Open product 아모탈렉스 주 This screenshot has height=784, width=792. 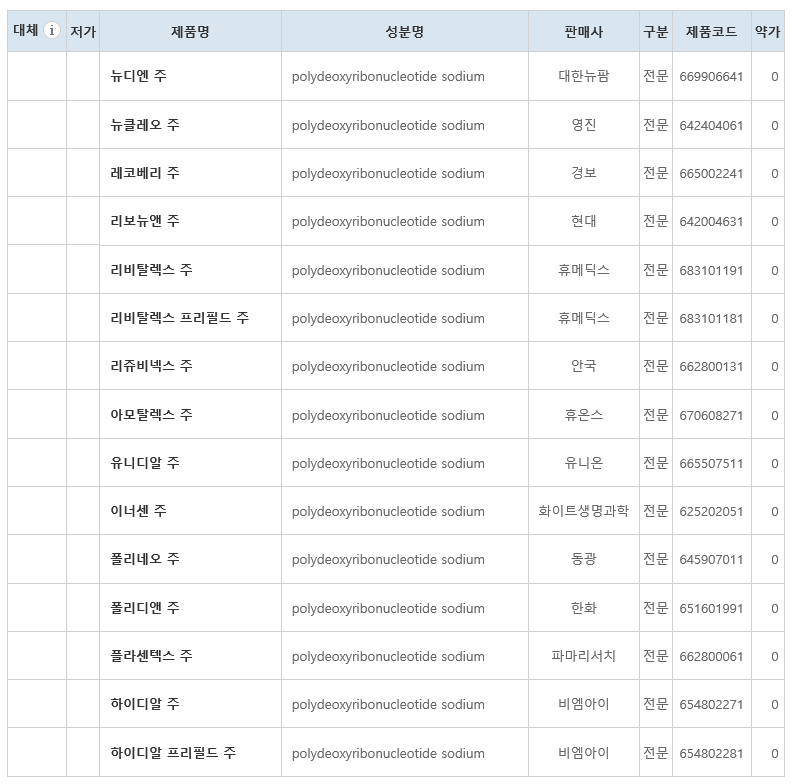[152, 415]
